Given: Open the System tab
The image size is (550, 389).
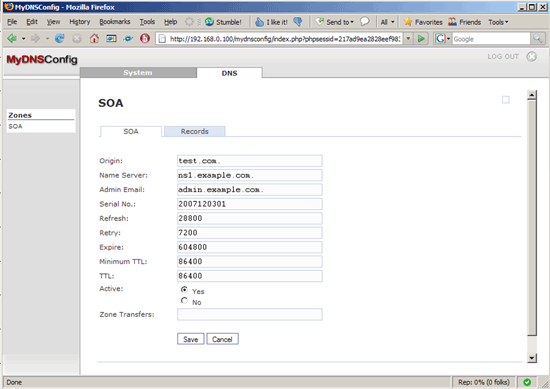Looking at the screenshot, I should [x=138, y=73].
